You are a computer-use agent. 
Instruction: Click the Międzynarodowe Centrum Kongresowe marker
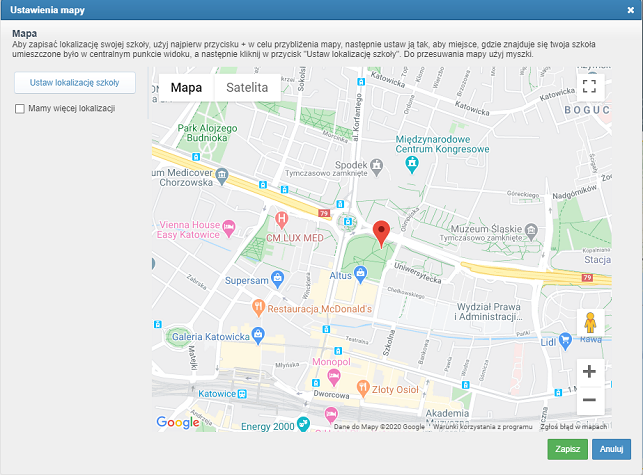coord(412,165)
